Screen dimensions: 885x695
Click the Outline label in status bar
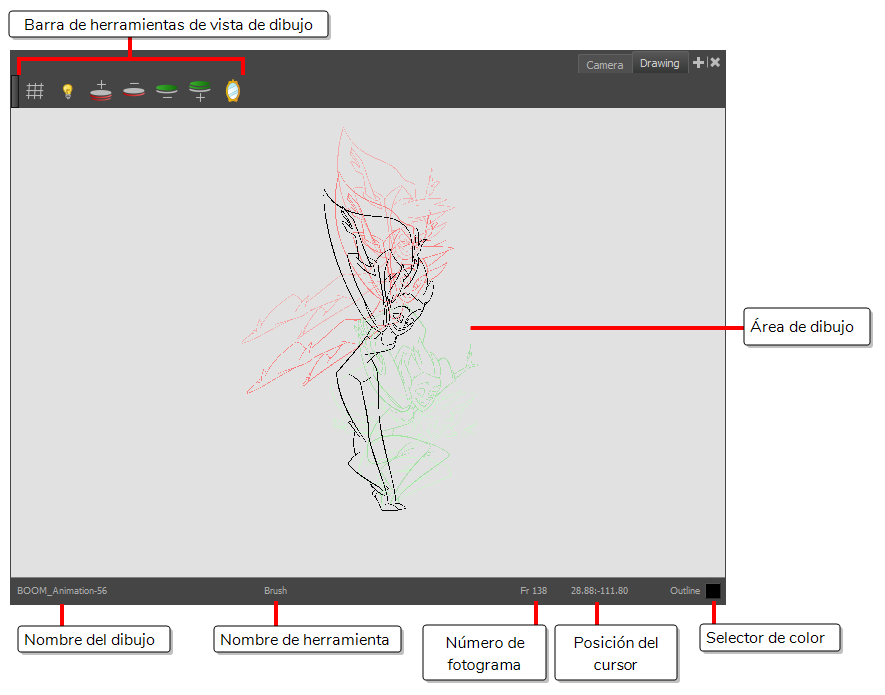(x=685, y=591)
